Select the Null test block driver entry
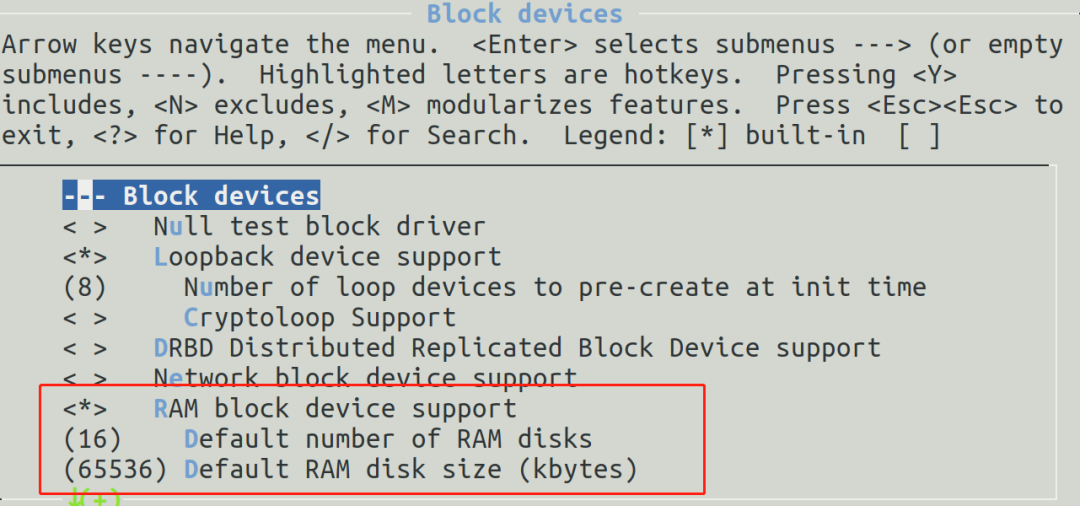Image resolution: width=1080 pixels, height=506 pixels. 319,227
